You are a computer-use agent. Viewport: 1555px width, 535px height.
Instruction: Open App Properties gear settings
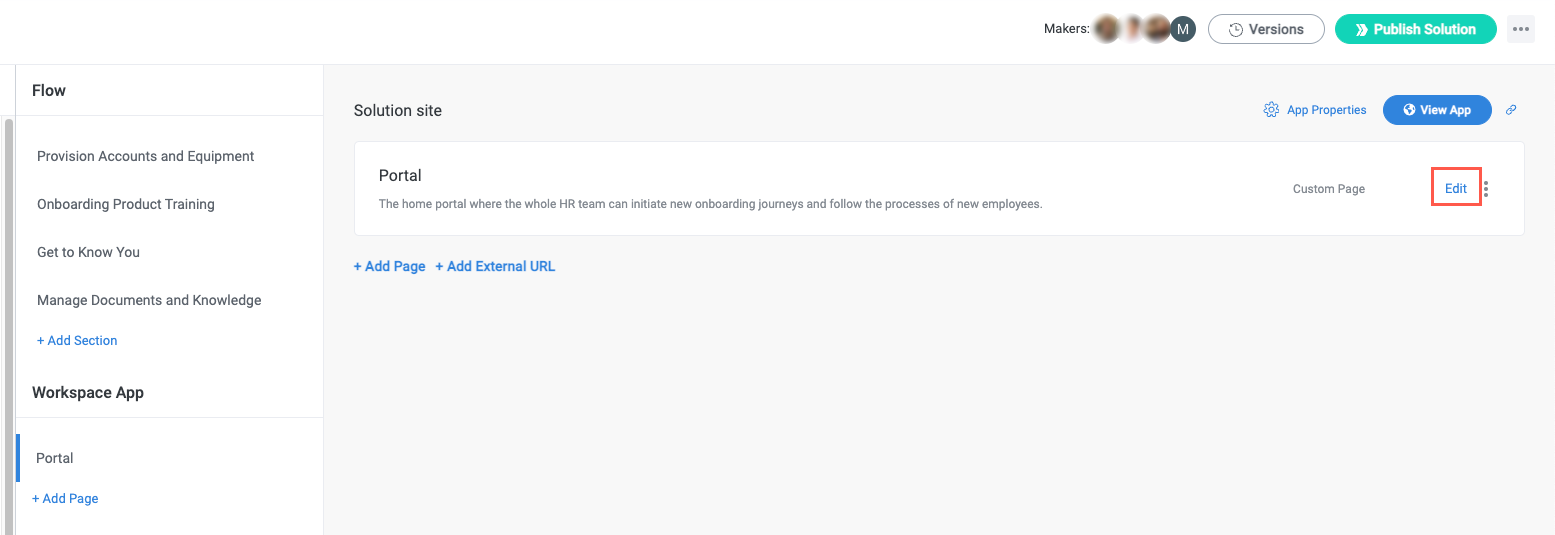(1315, 110)
